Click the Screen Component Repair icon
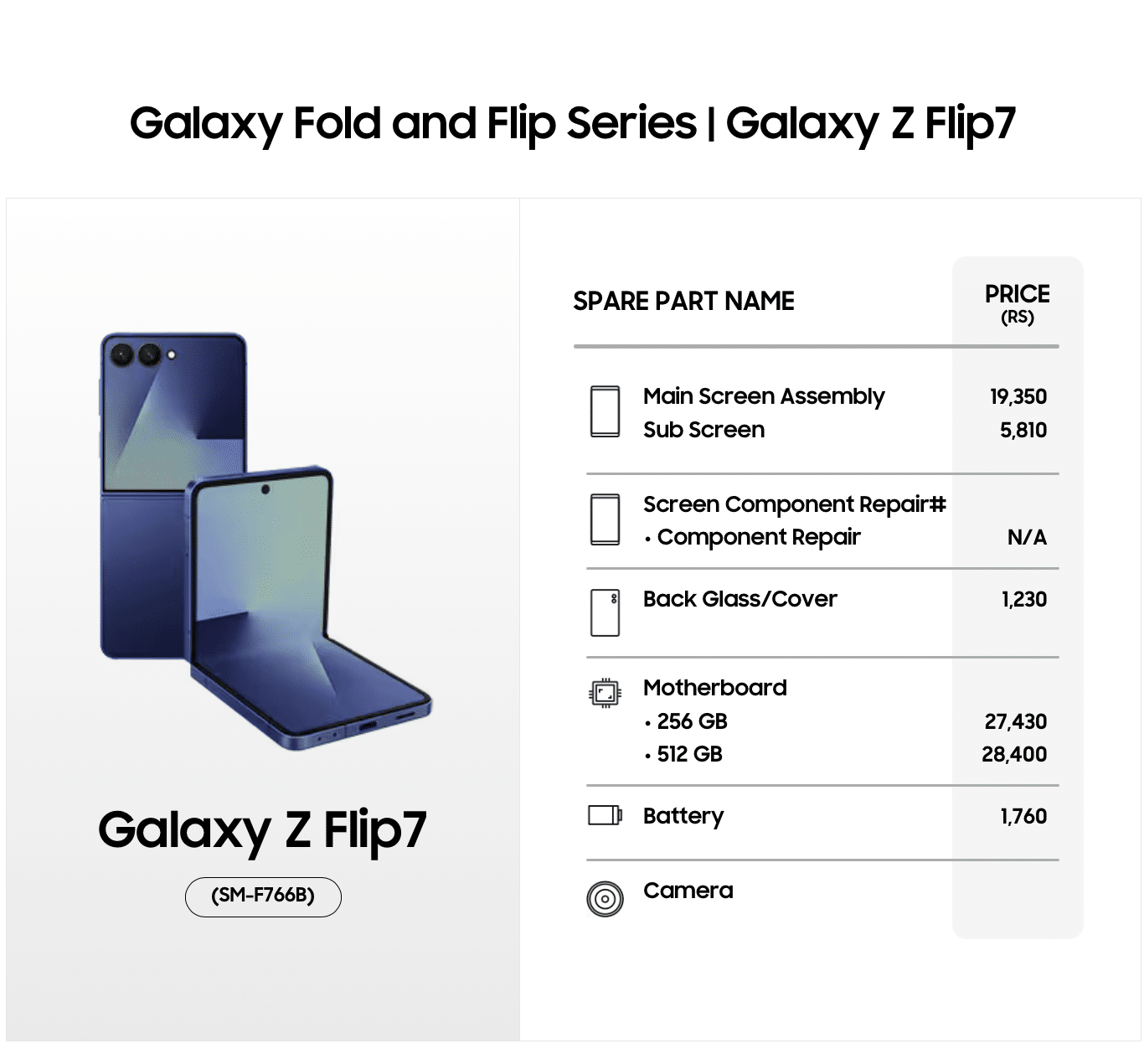1144x1064 pixels. [x=605, y=519]
